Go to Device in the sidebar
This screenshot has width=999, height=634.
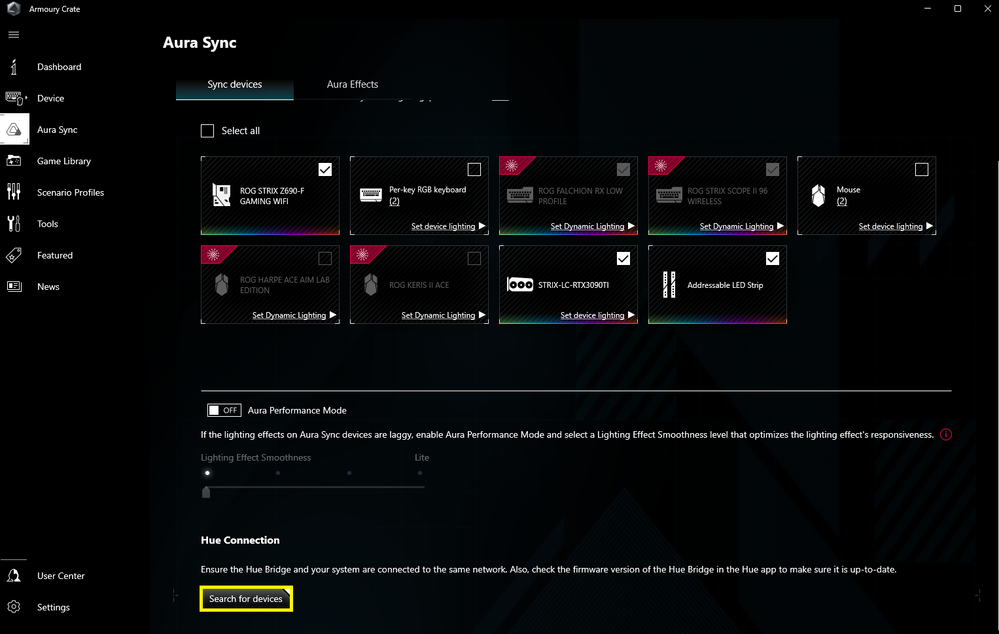tap(50, 98)
